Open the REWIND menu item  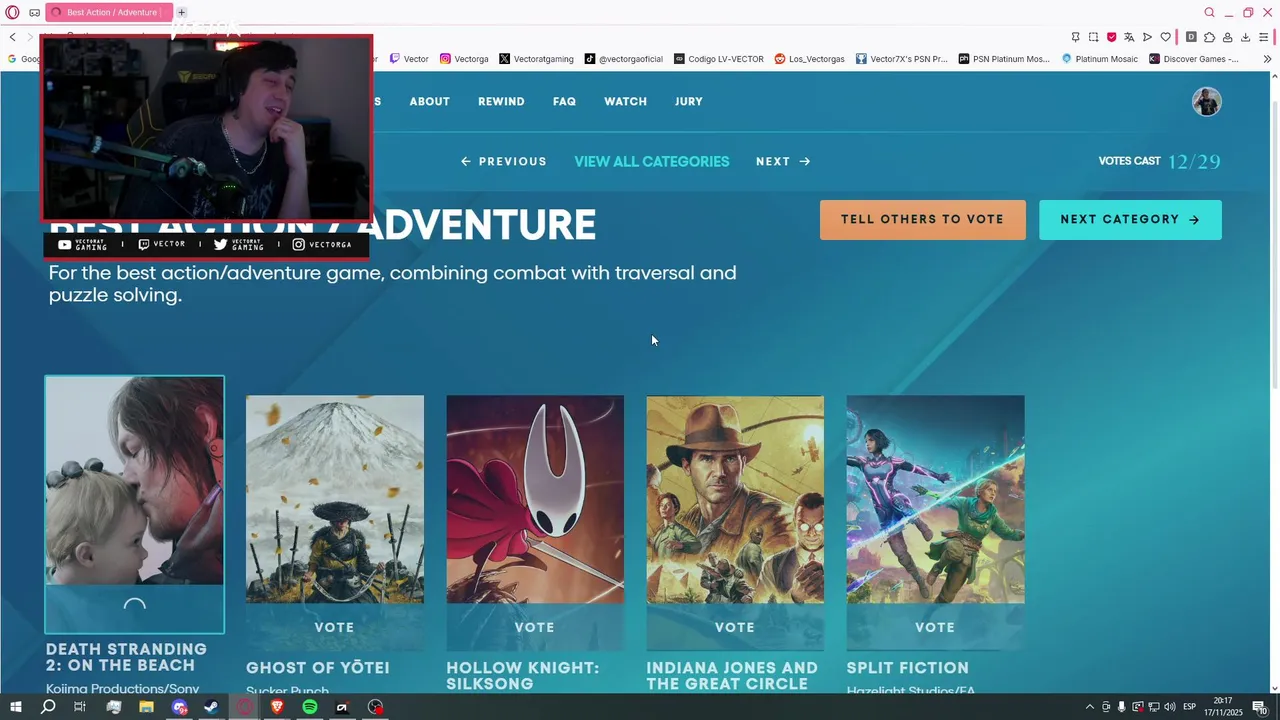click(501, 102)
